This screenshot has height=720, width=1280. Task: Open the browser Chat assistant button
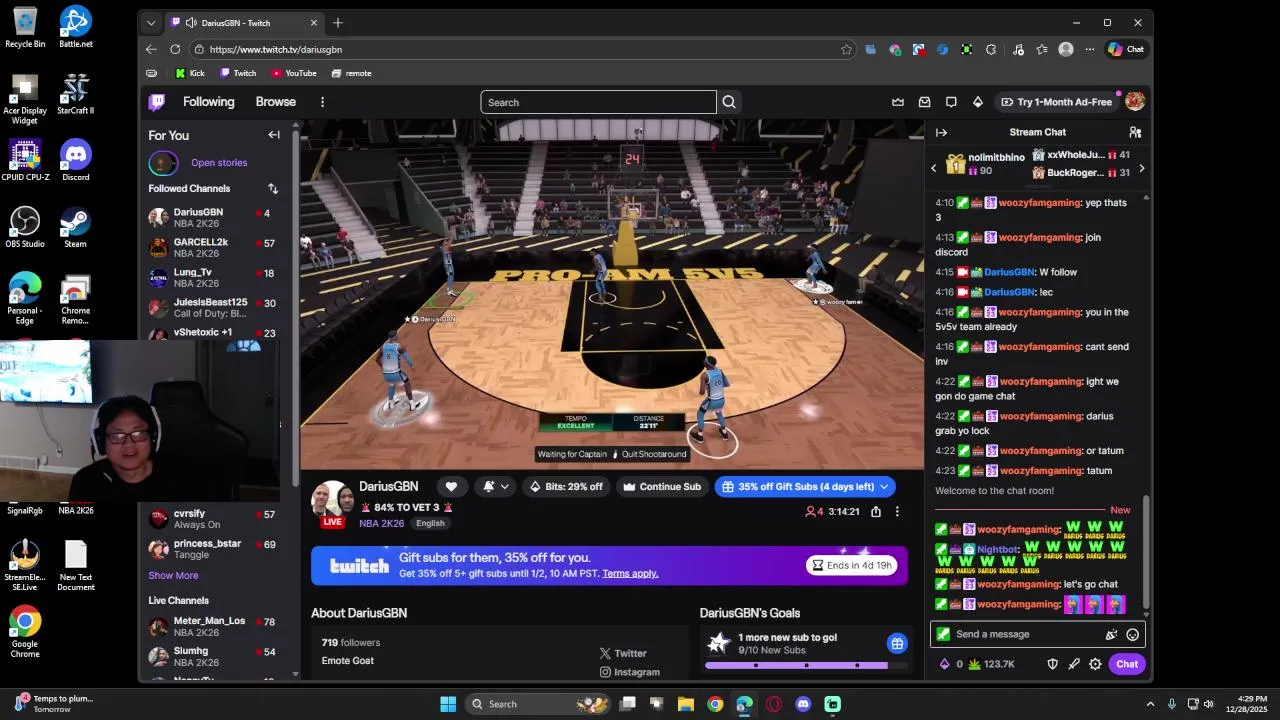1126,49
